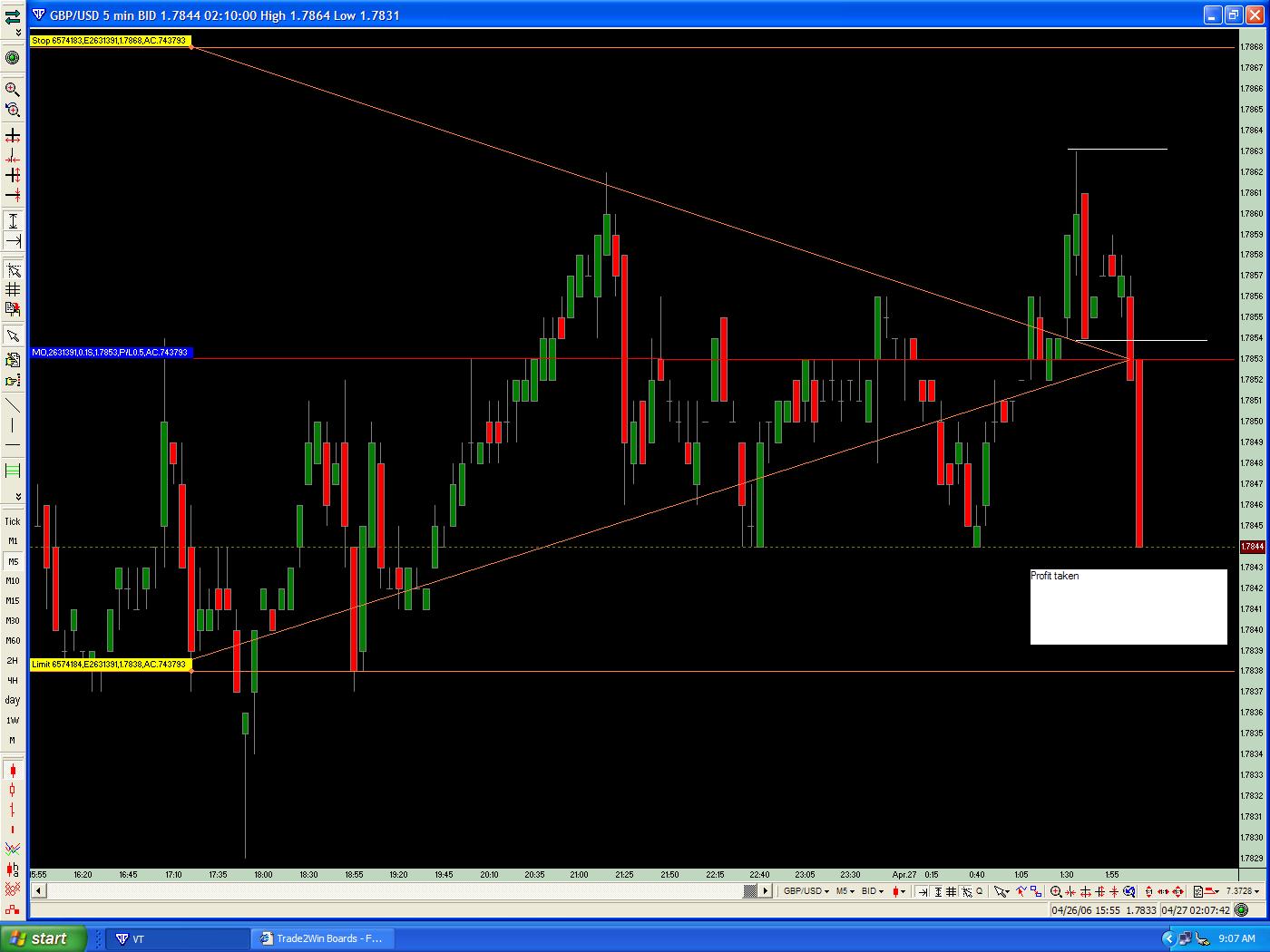Click the zigzag line icon in bottom toolbar
Viewport: 1270px width, 952px height.
coord(1021,891)
